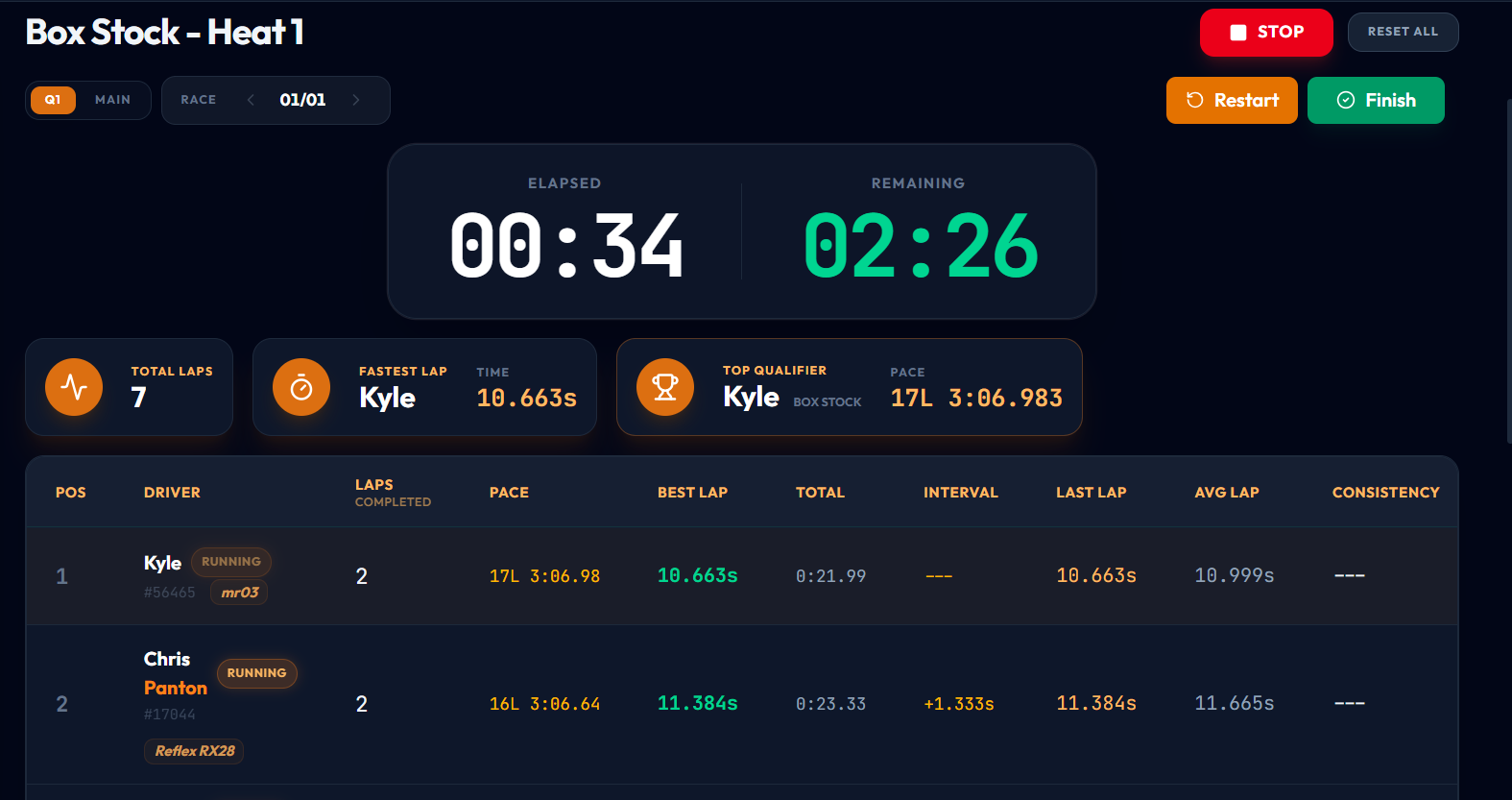The height and width of the screenshot is (800, 1512).
Task: Click Kyle's average lap 10.999s
Action: pos(1234,575)
